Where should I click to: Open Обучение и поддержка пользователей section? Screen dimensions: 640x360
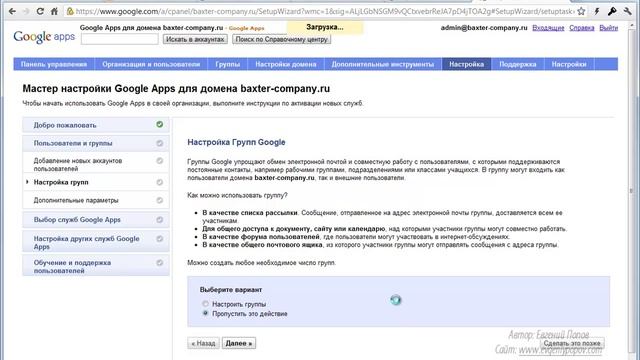click(96, 266)
